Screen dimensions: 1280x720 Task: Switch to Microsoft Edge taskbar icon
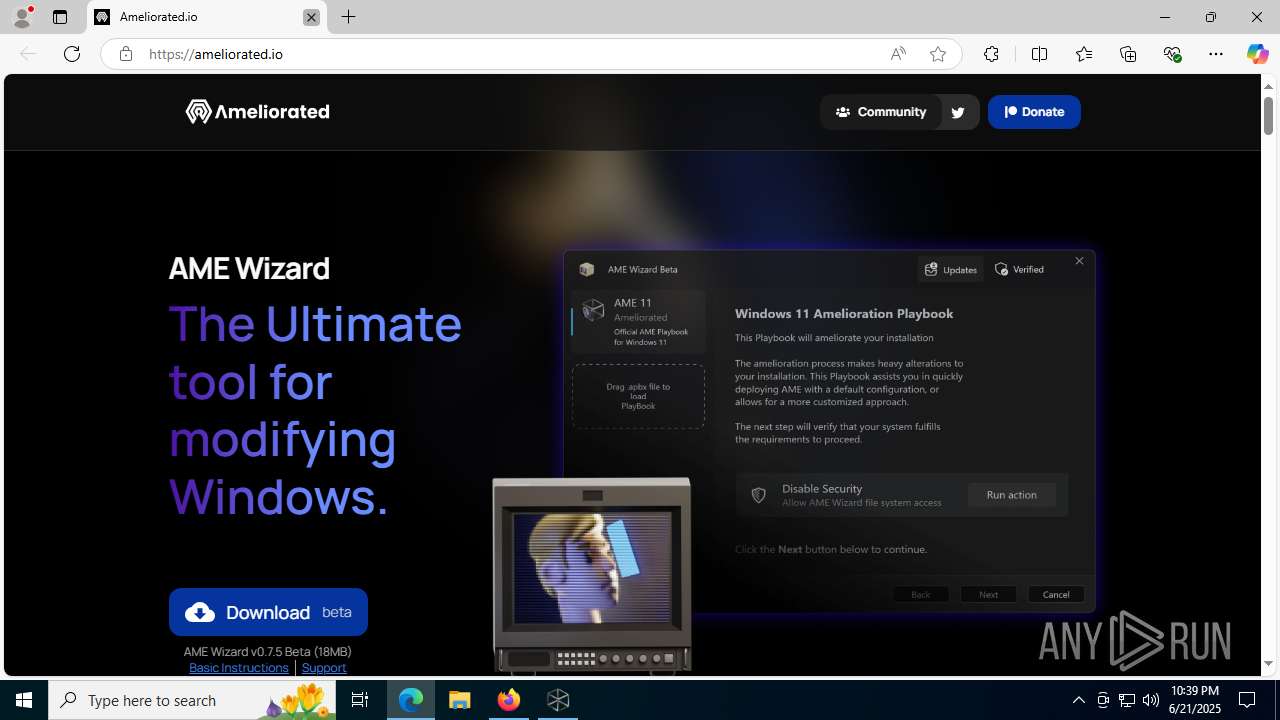411,700
